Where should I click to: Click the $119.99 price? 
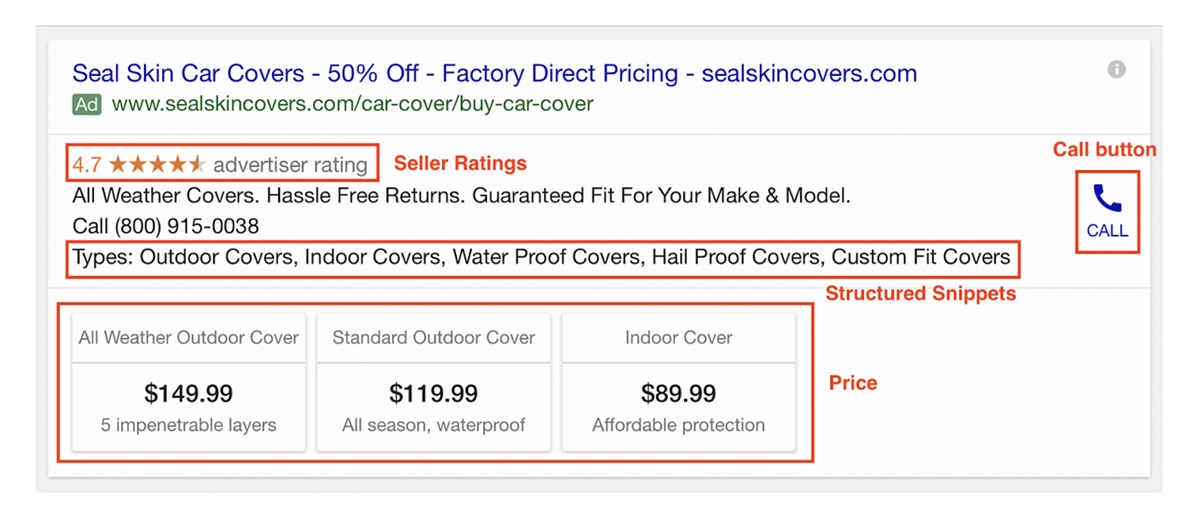pos(434,393)
